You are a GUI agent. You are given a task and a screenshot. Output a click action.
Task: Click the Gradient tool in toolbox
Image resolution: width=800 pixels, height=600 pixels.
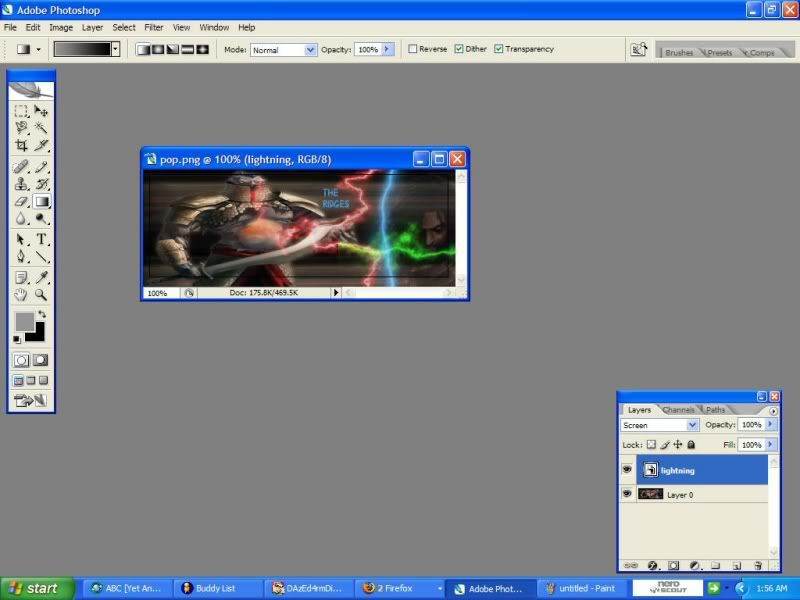tap(41, 202)
